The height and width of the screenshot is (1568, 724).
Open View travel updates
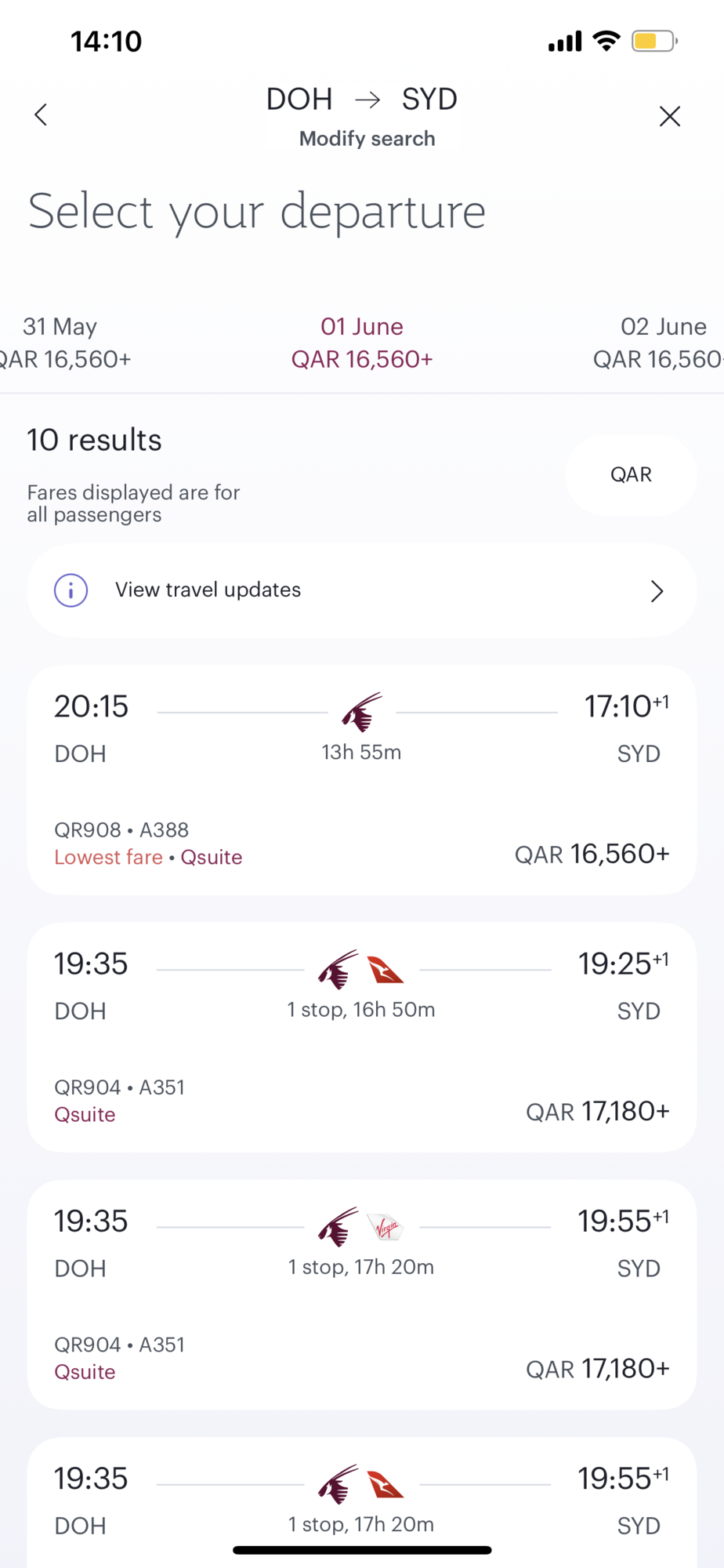pos(208,590)
